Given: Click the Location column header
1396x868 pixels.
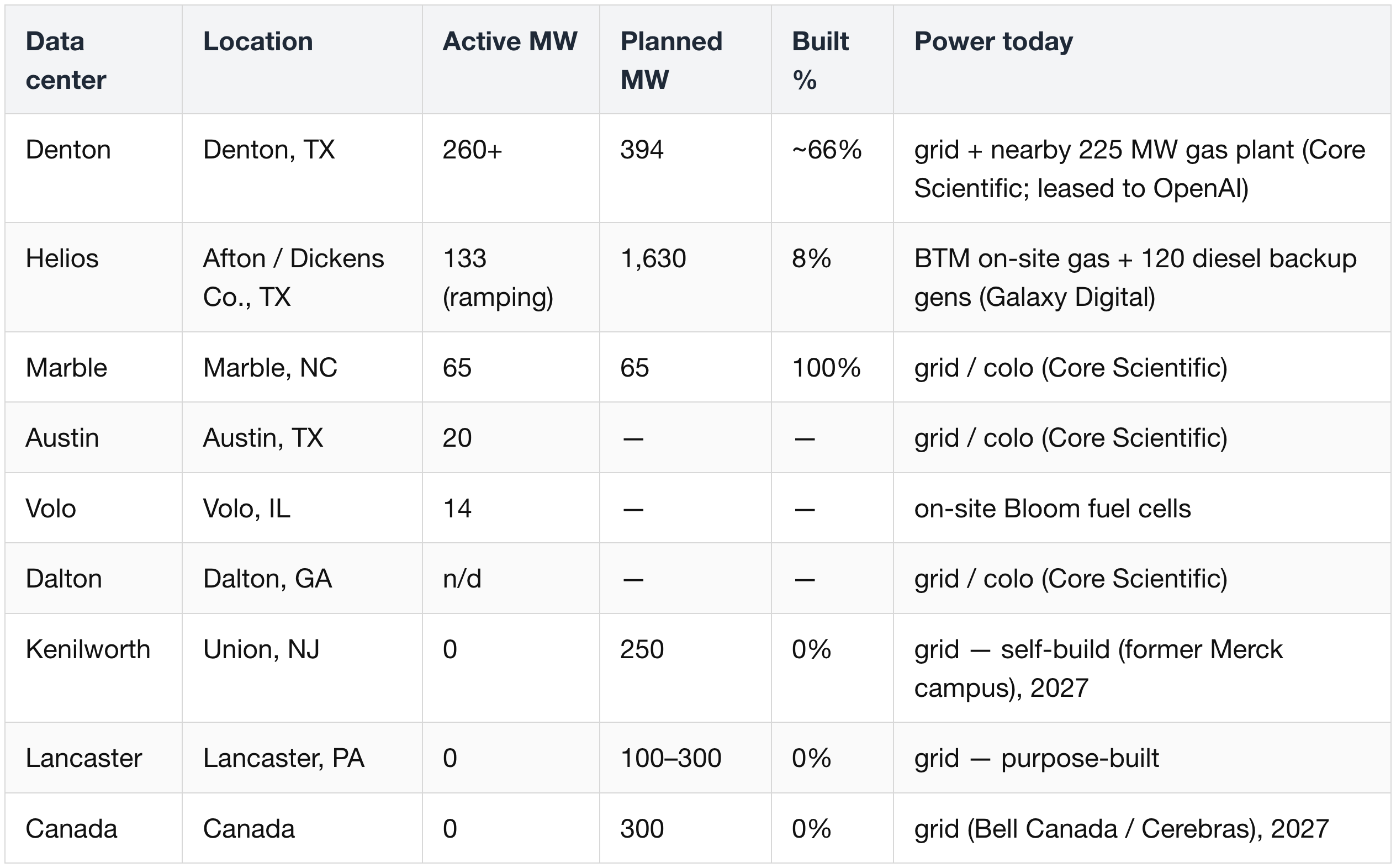Looking at the screenshot, I should click(x=302, y=60).
